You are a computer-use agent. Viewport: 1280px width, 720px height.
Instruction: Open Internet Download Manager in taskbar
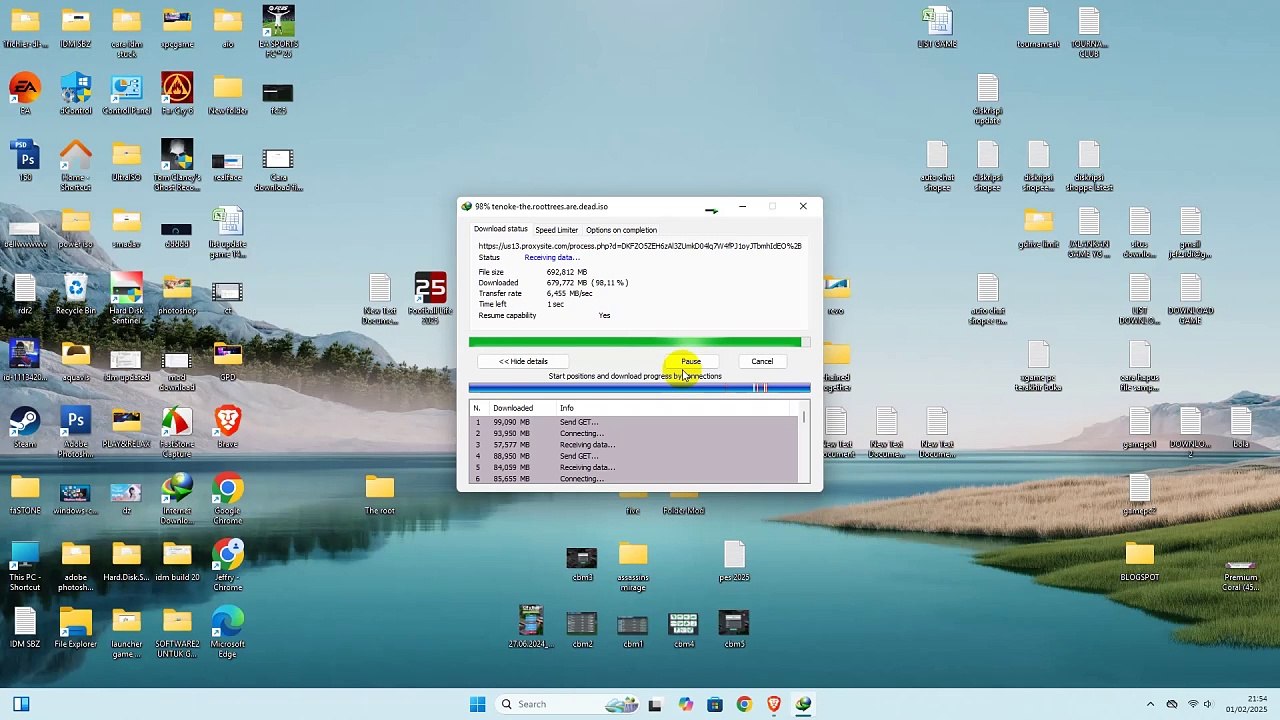tap(803, 704)
